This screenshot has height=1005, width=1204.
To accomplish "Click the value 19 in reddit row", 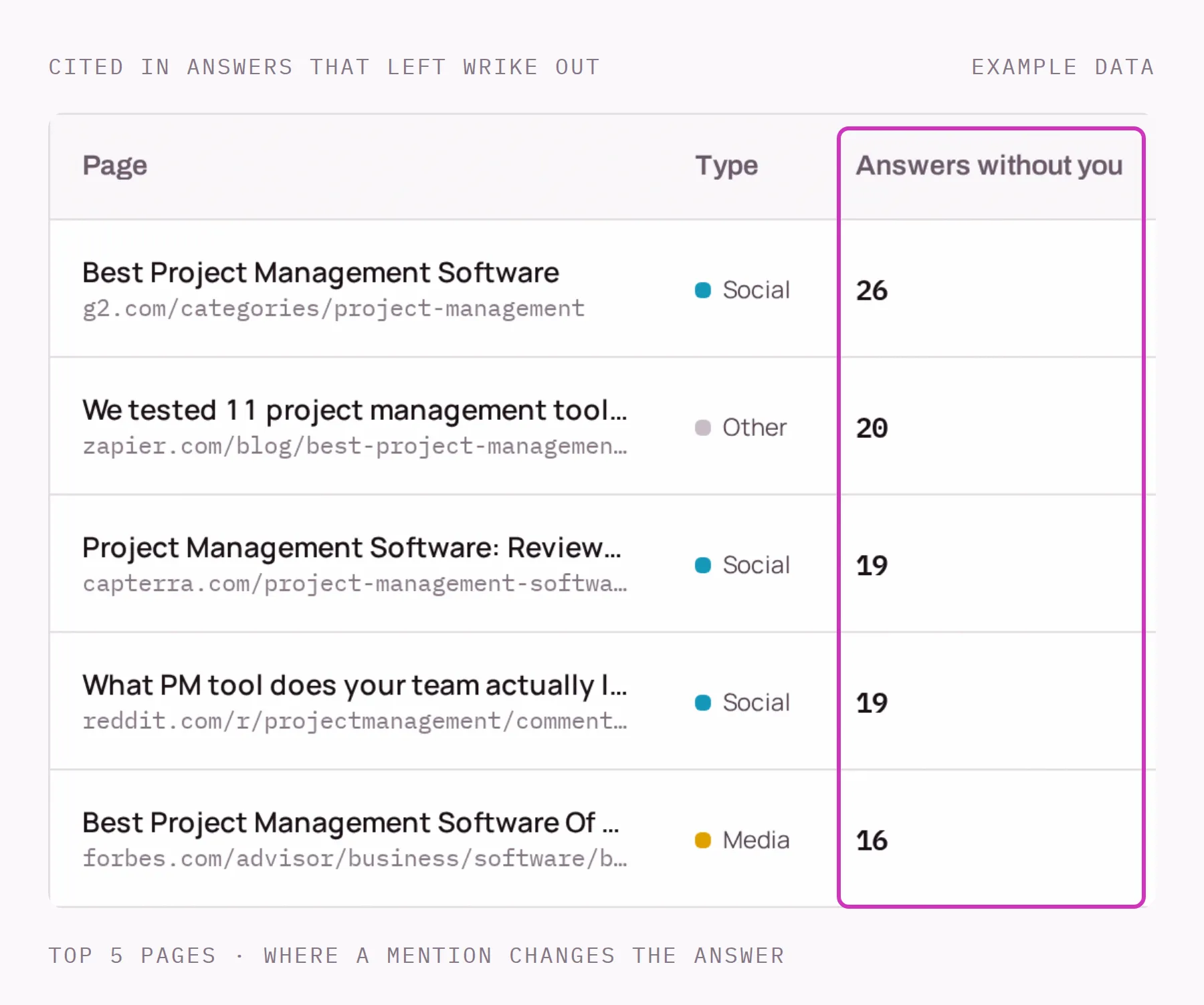I will (x=872, y=703).
